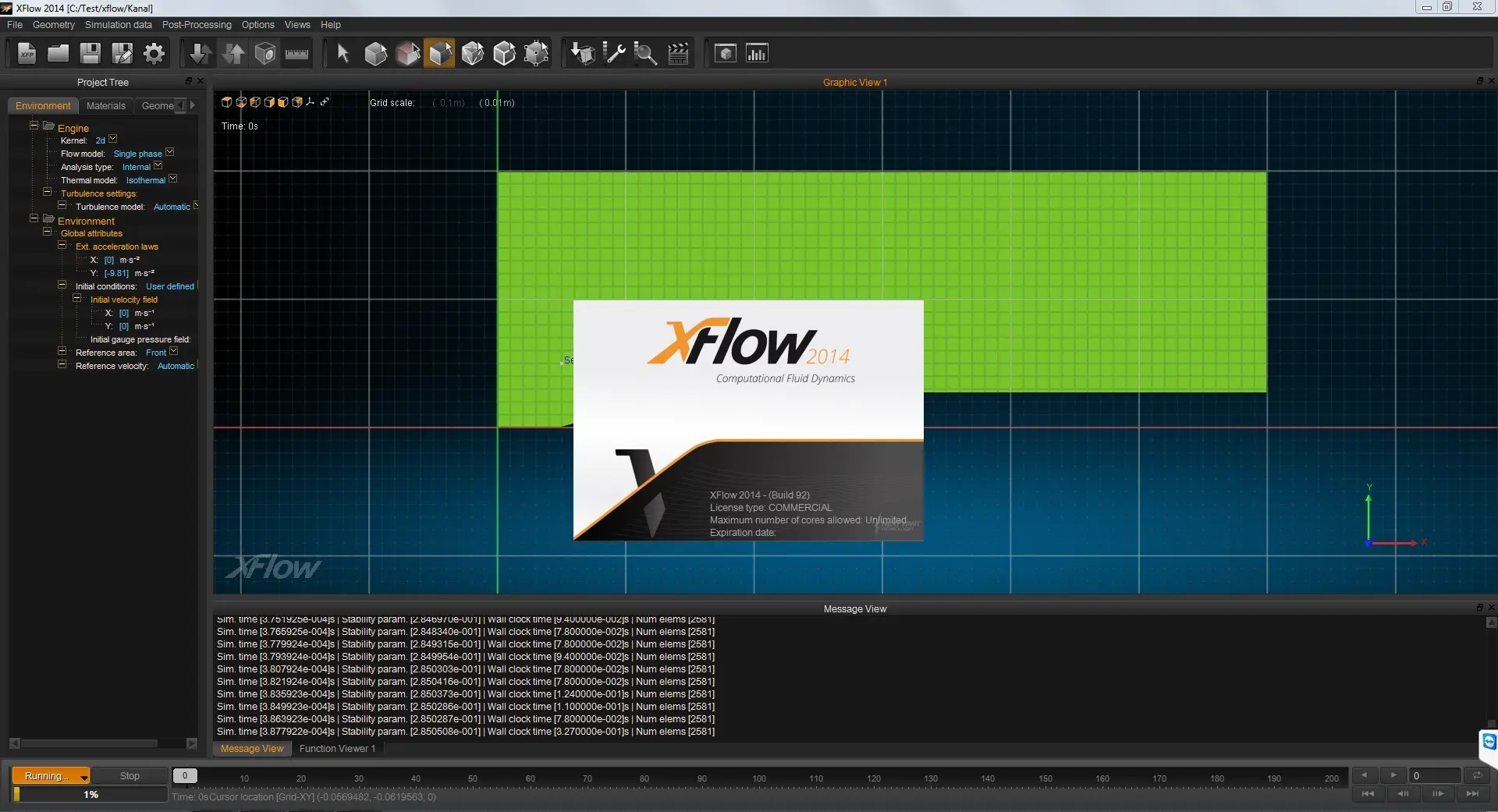
Task: Select the polygon selection wireframe cube tool
Action: coord(472,54)
